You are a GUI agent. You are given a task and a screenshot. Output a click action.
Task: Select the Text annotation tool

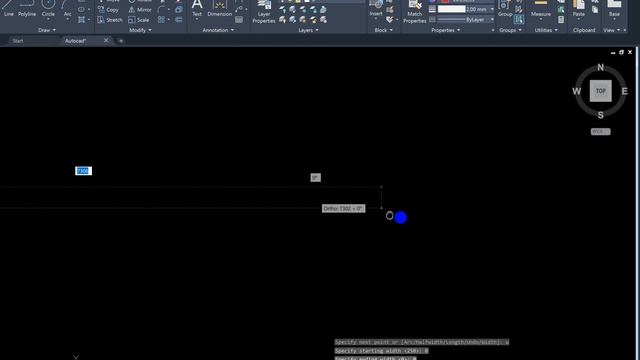click(197, 8)
